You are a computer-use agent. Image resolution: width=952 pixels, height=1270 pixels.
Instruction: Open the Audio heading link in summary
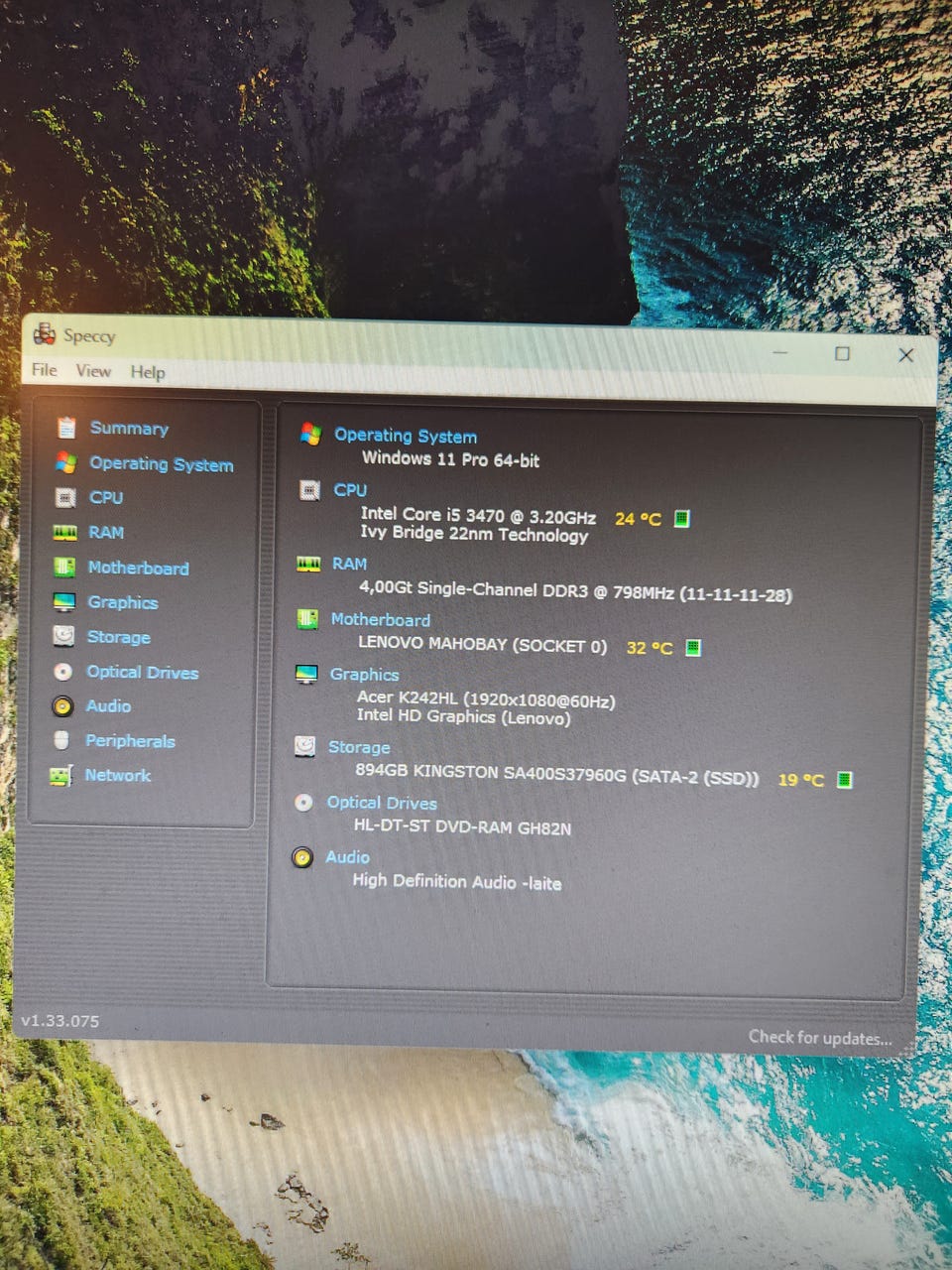click(347, 857)
